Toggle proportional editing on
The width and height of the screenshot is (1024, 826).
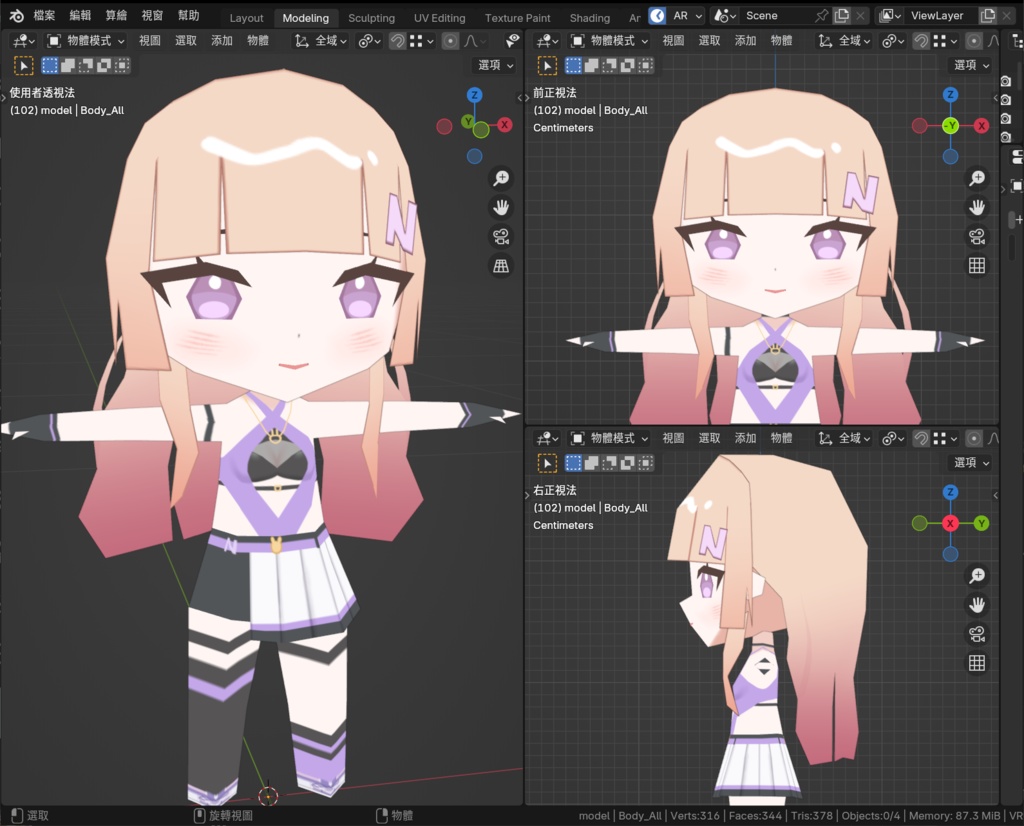(451, 40)
